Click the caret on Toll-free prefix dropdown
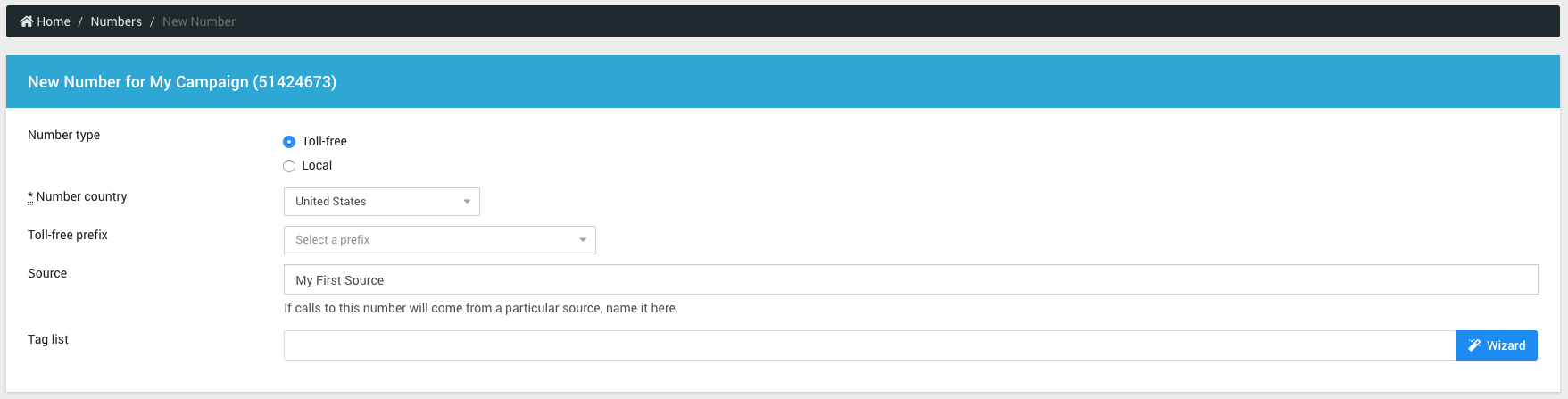Viewport: 1568px width, 399px height. pyautogui.click(x=583, y=240)
